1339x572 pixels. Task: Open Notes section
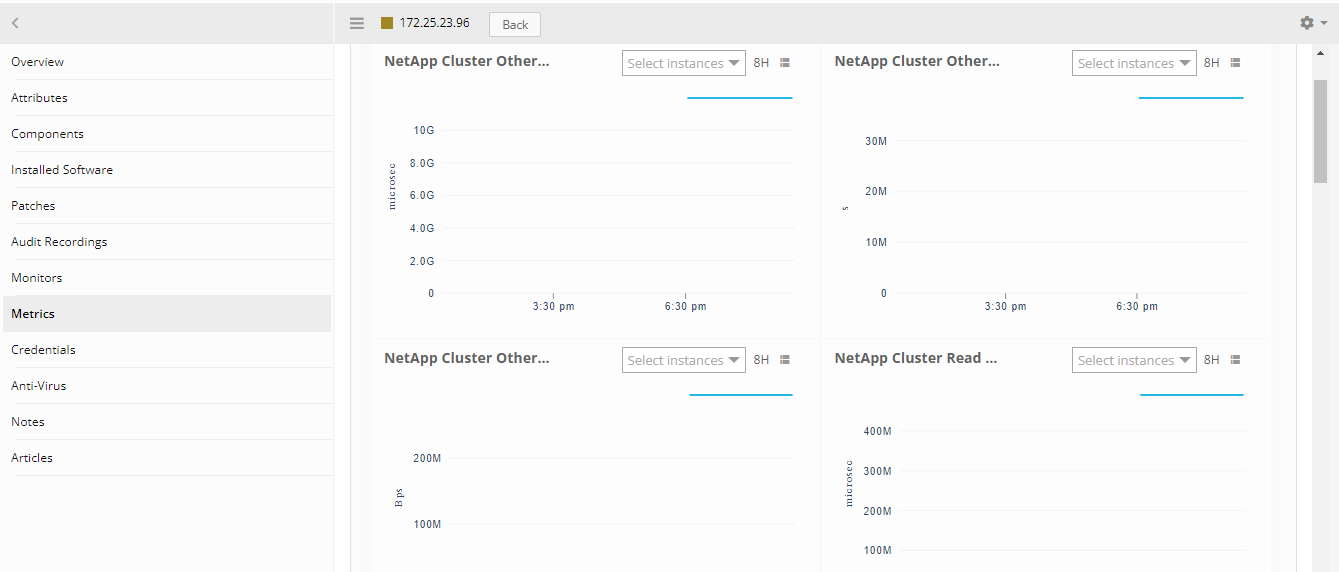point(167,422)
